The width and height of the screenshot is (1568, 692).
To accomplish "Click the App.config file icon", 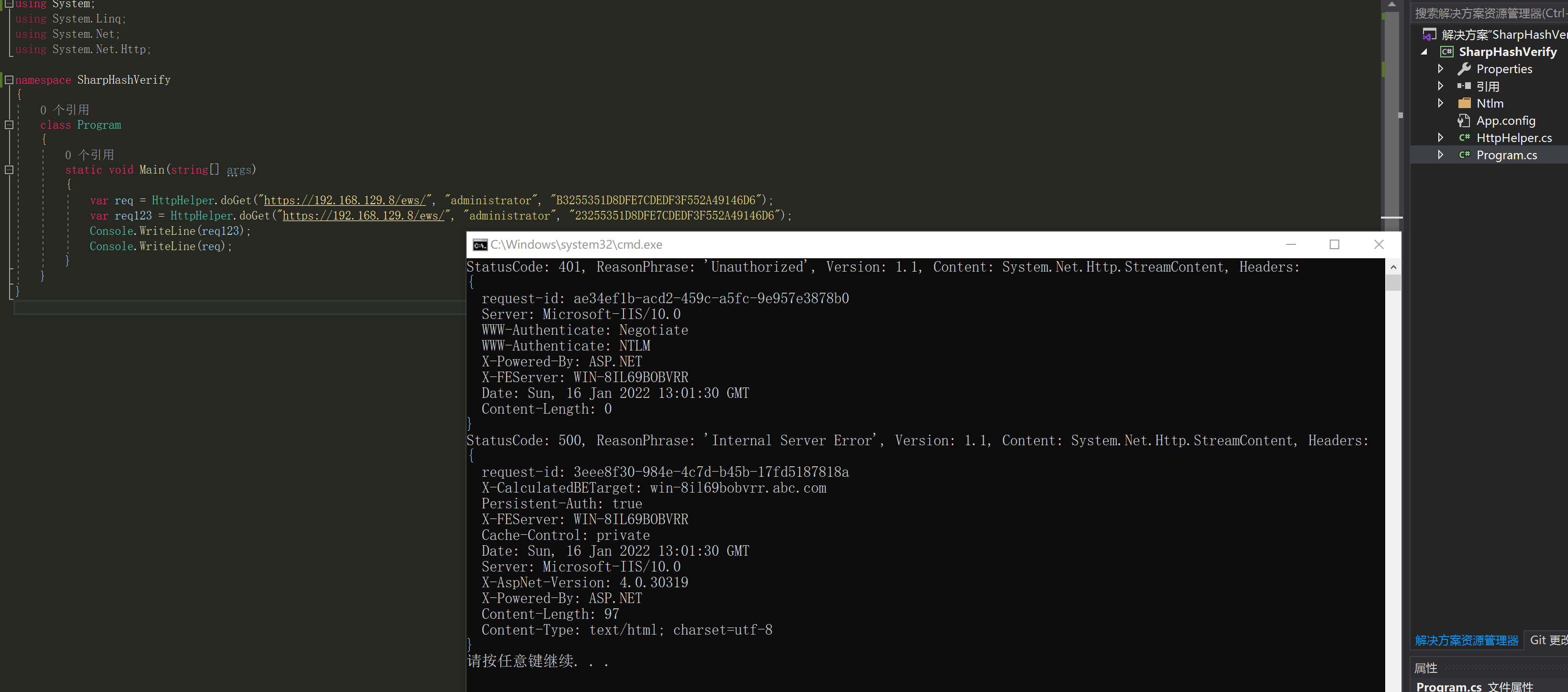I will (x=1464, y=121).
